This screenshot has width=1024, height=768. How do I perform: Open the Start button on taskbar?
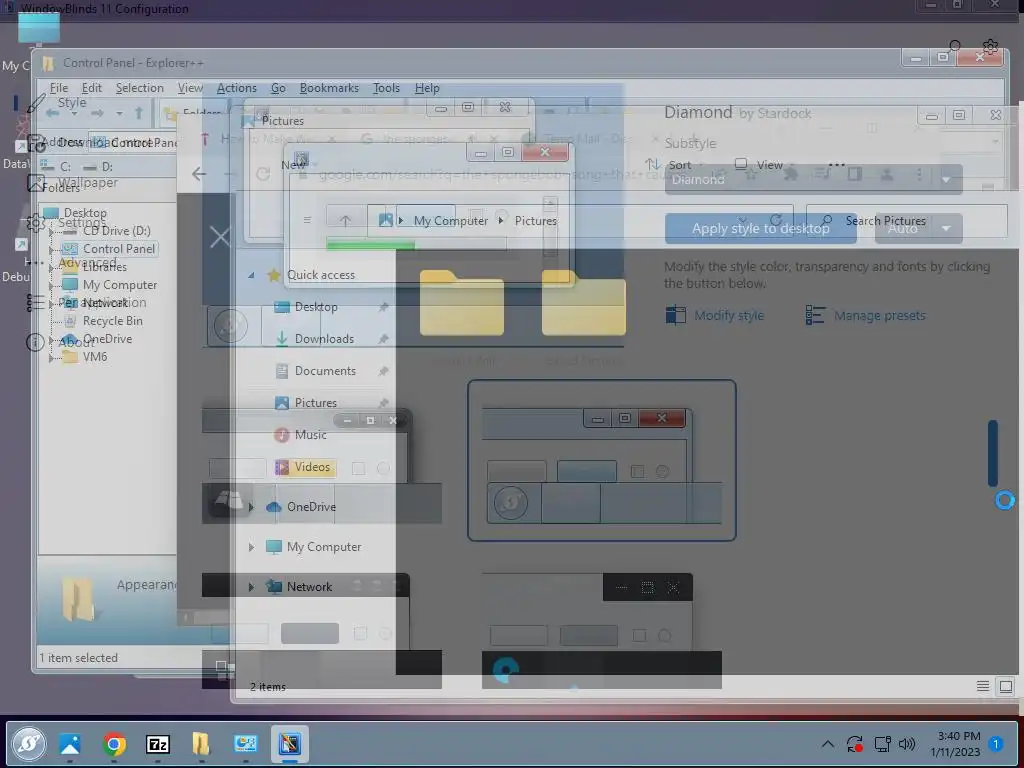tap(29, 743)
